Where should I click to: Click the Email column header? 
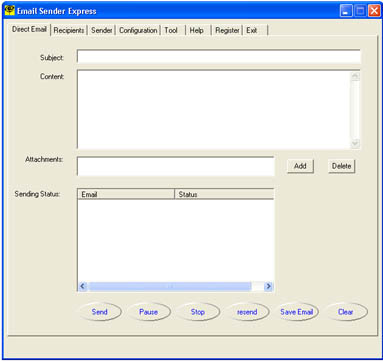(126, 194)
